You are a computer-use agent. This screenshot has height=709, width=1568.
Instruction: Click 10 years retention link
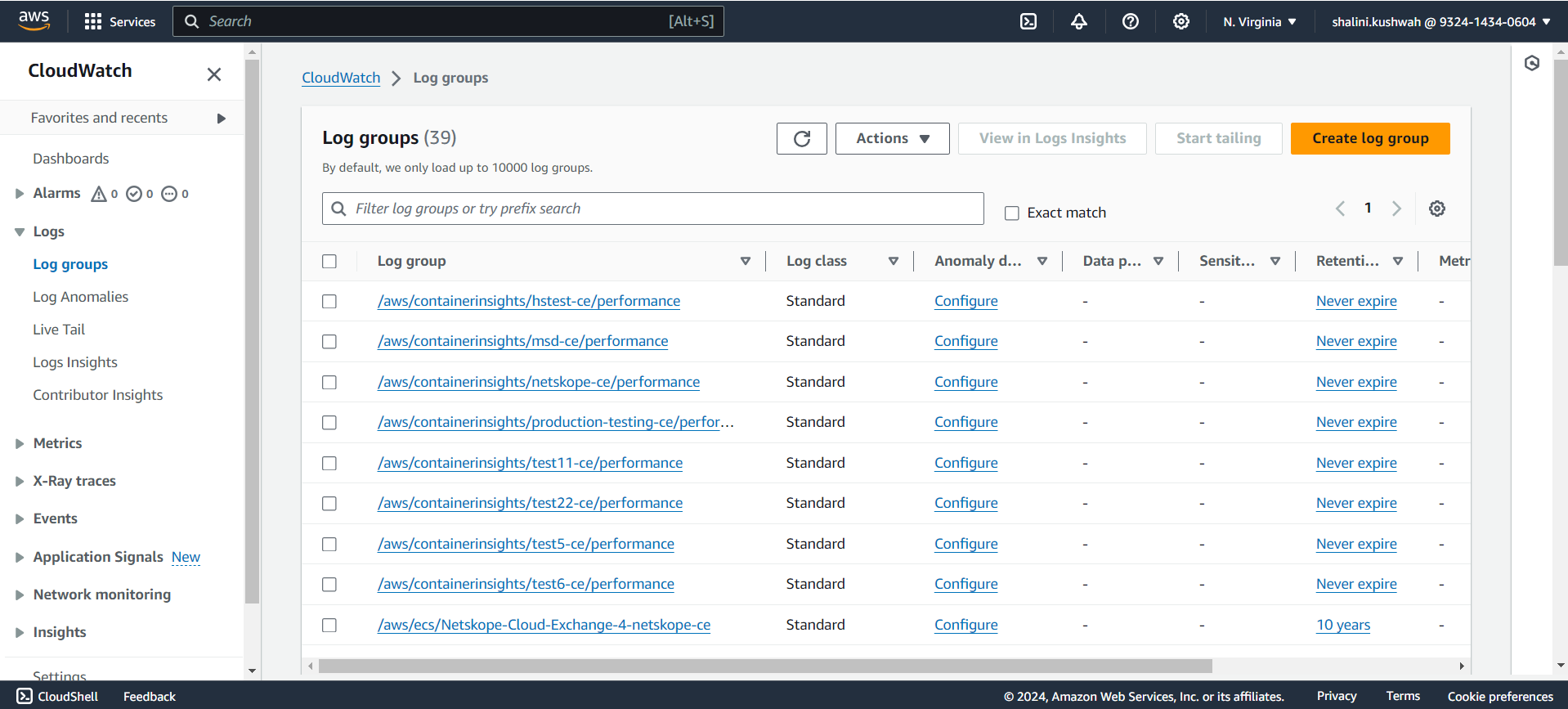[1343, 625]
